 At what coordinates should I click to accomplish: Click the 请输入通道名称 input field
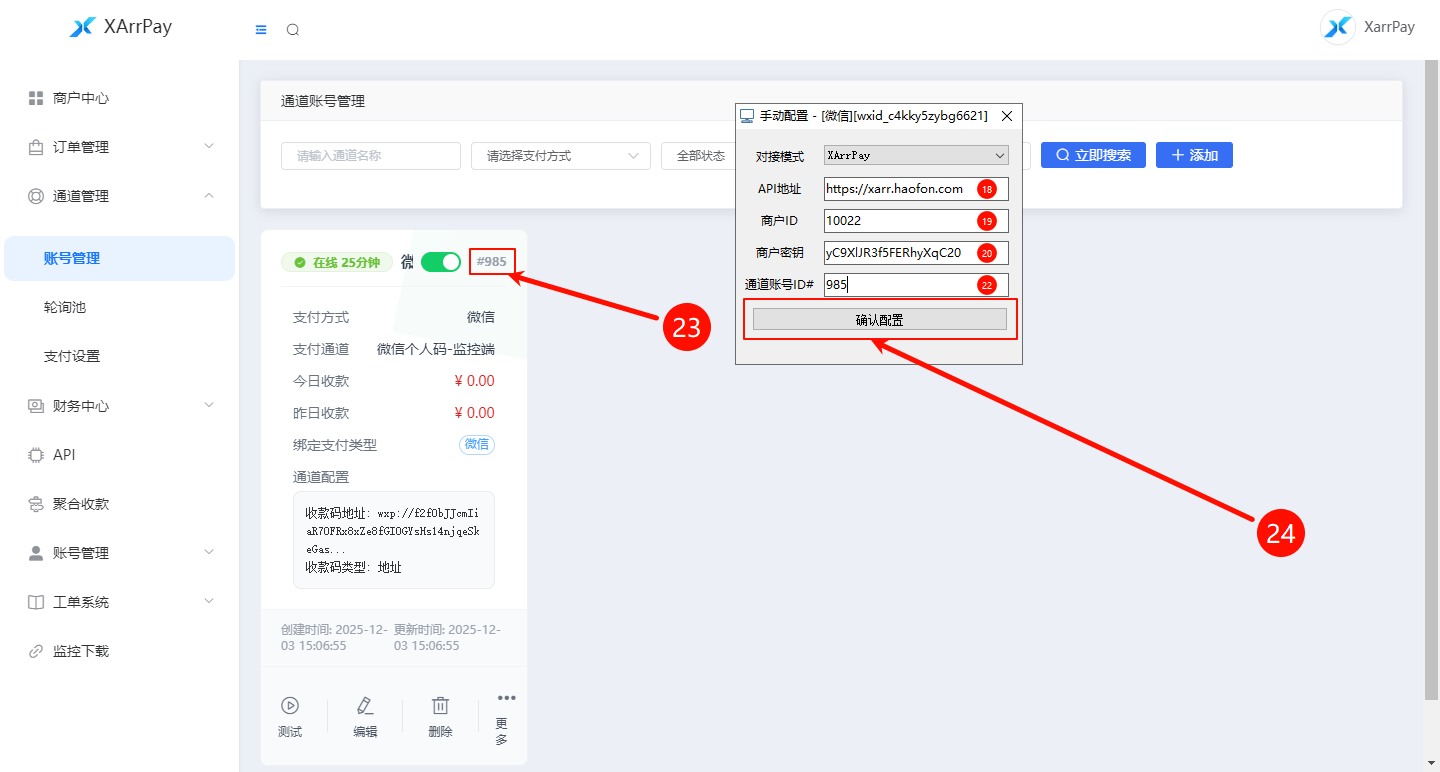370,156
